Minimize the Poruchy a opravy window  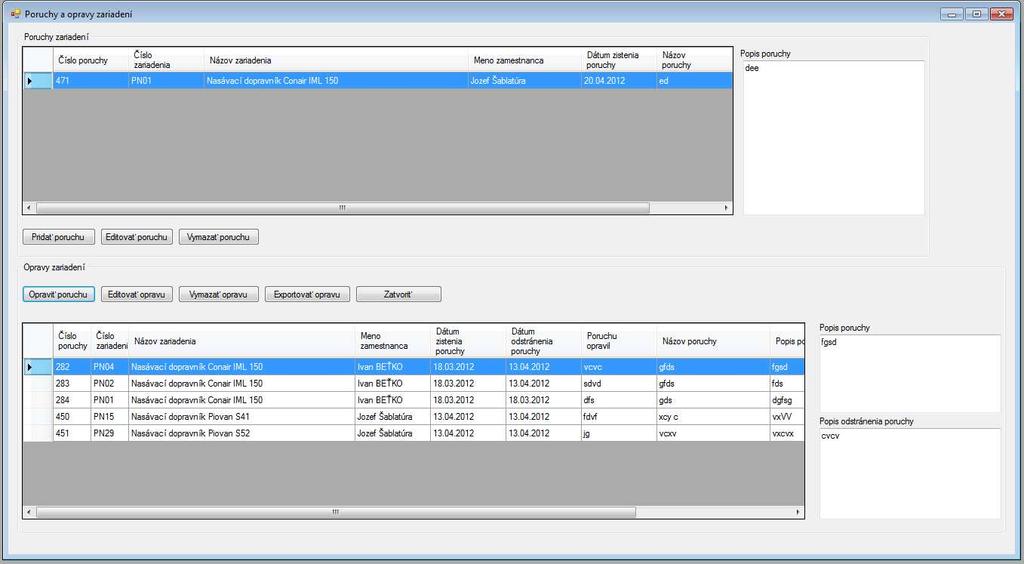(952, 14)
